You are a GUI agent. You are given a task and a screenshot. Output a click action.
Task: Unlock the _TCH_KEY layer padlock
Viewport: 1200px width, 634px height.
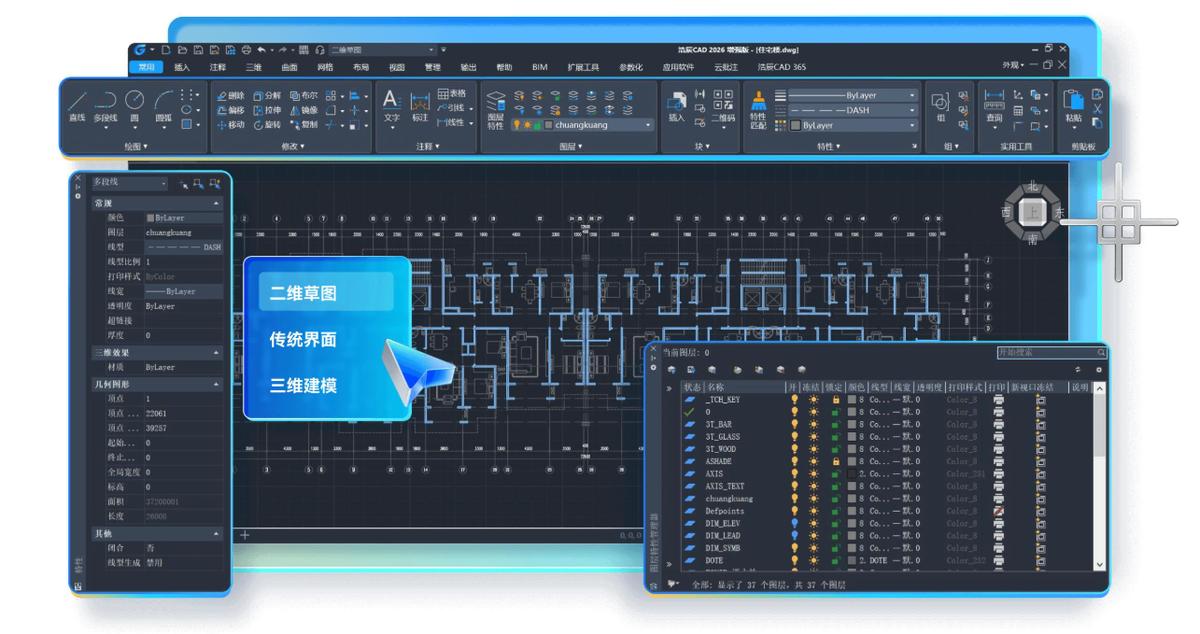(835, 400)
